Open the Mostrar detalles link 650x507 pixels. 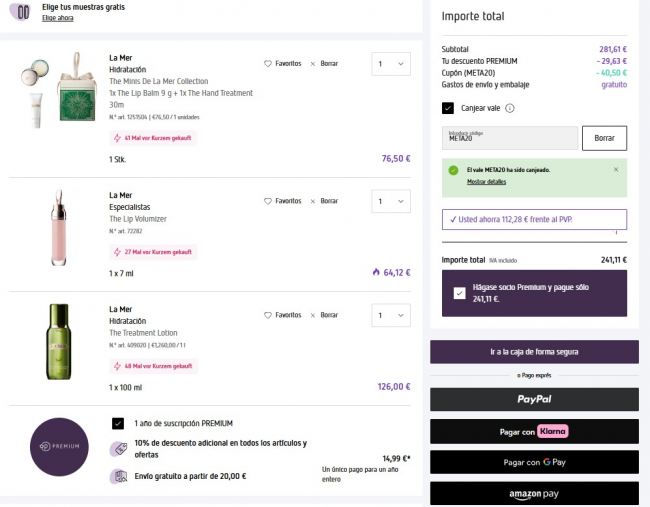487,182
